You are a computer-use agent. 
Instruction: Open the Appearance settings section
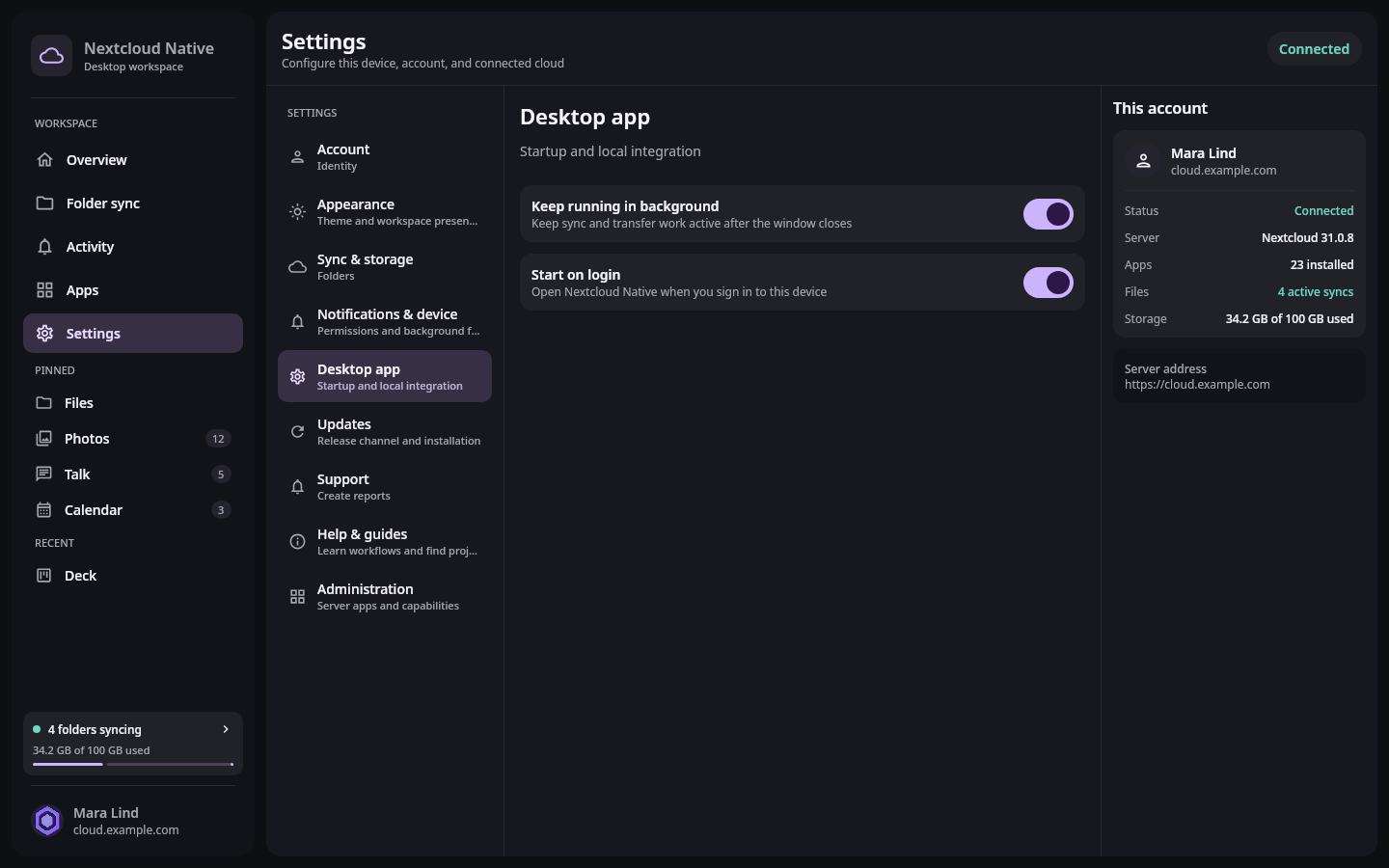(385, 212)
